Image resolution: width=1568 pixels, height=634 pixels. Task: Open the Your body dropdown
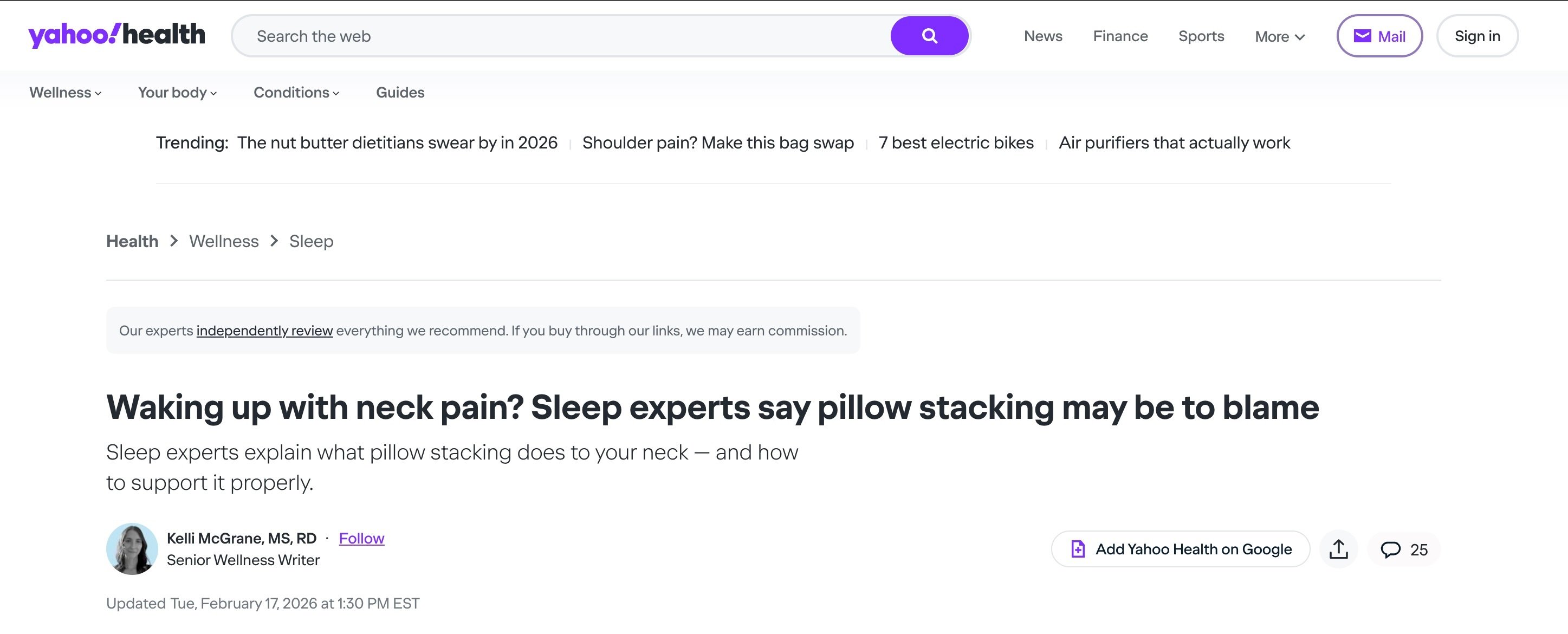177,93
